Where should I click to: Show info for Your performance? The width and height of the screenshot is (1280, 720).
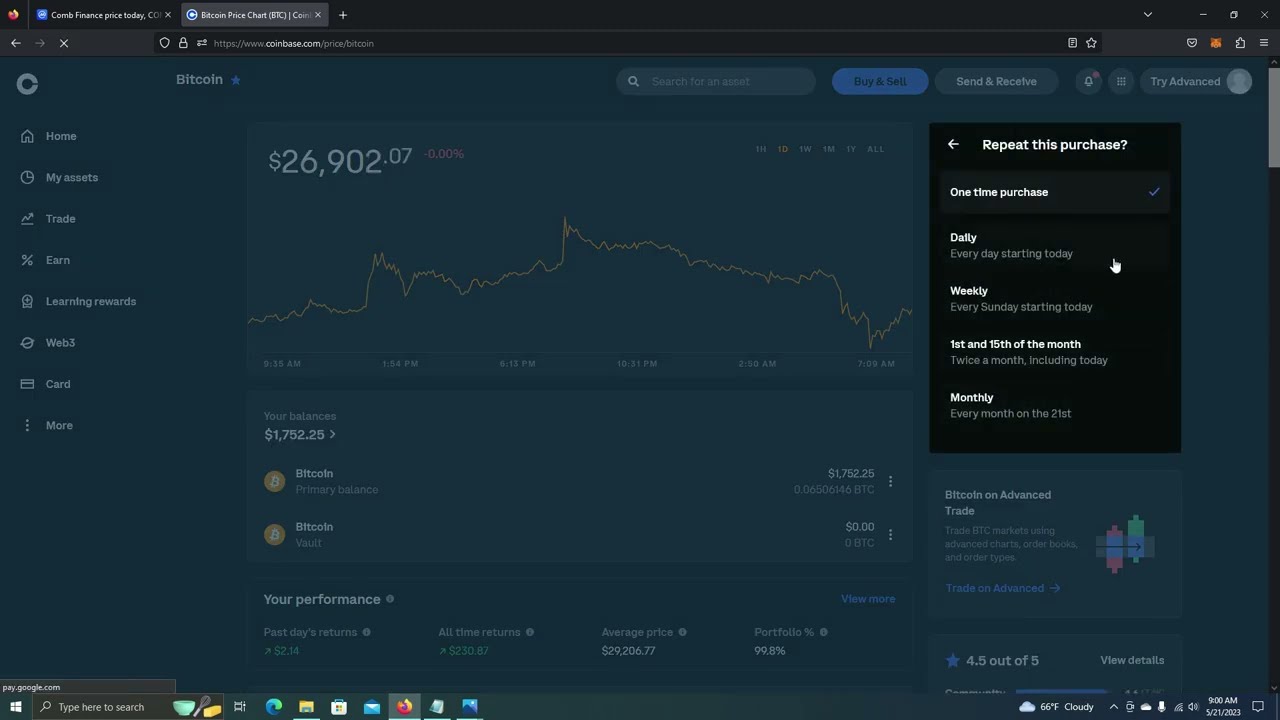pyautogui.click(x=390, y=599)
